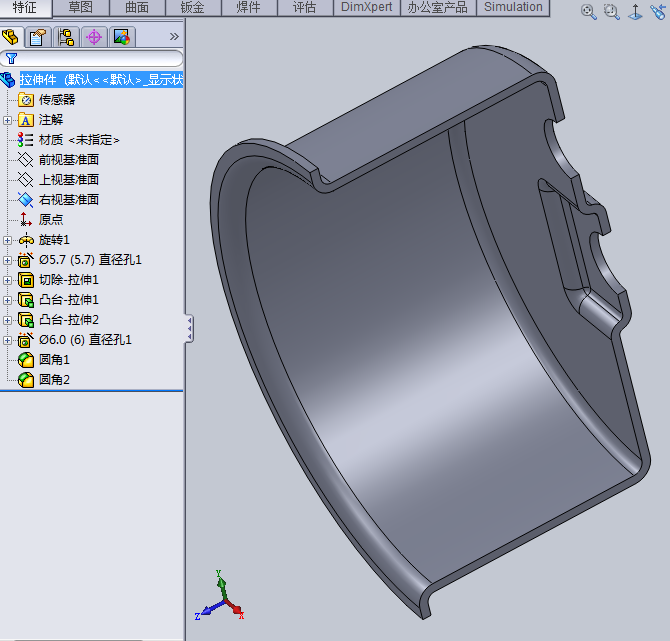
Task: Open the PropertyManager tab icon
Action: coord(38,37)
